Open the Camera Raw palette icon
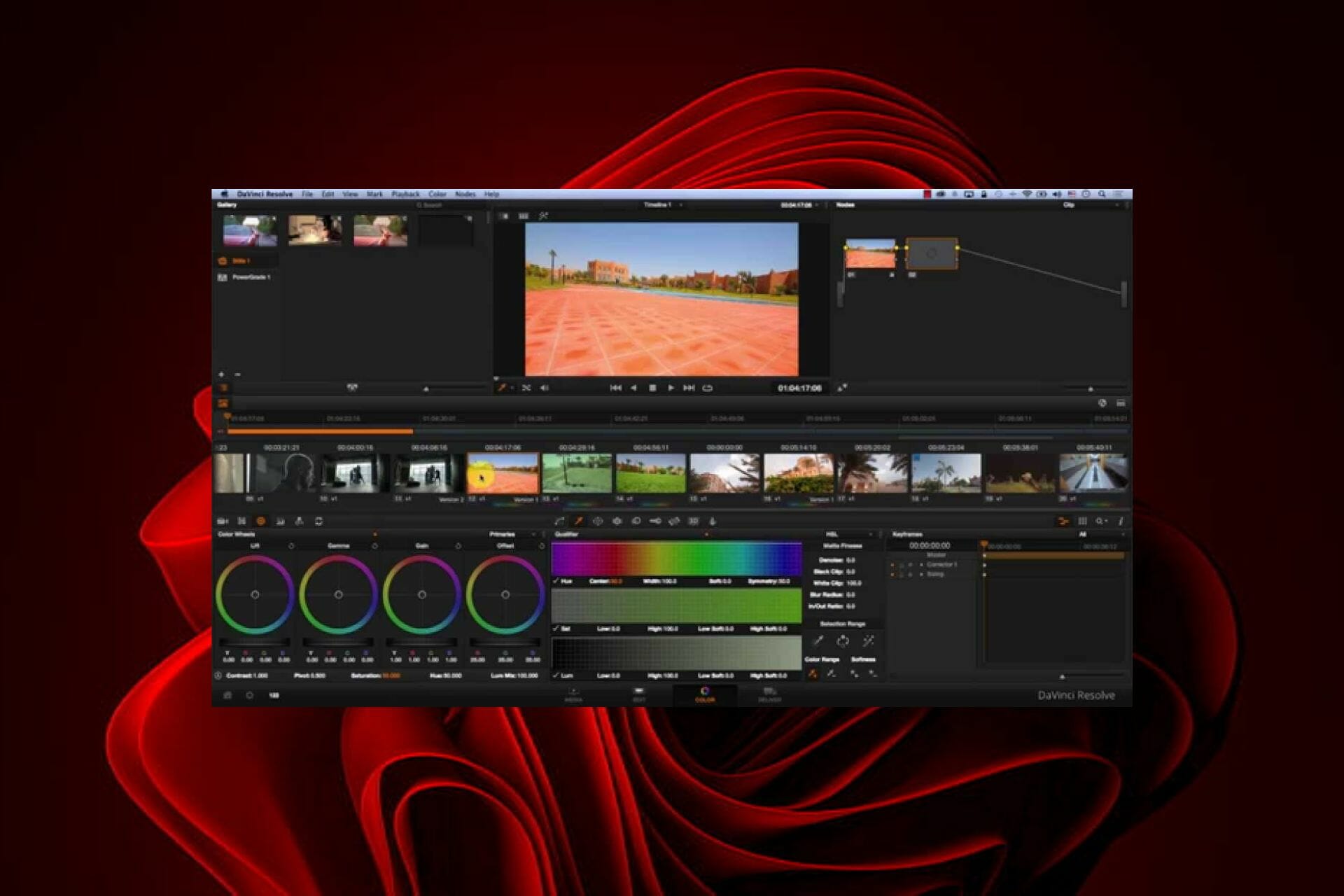Viewport: 1344px width, 896px height. pos(223,521)
